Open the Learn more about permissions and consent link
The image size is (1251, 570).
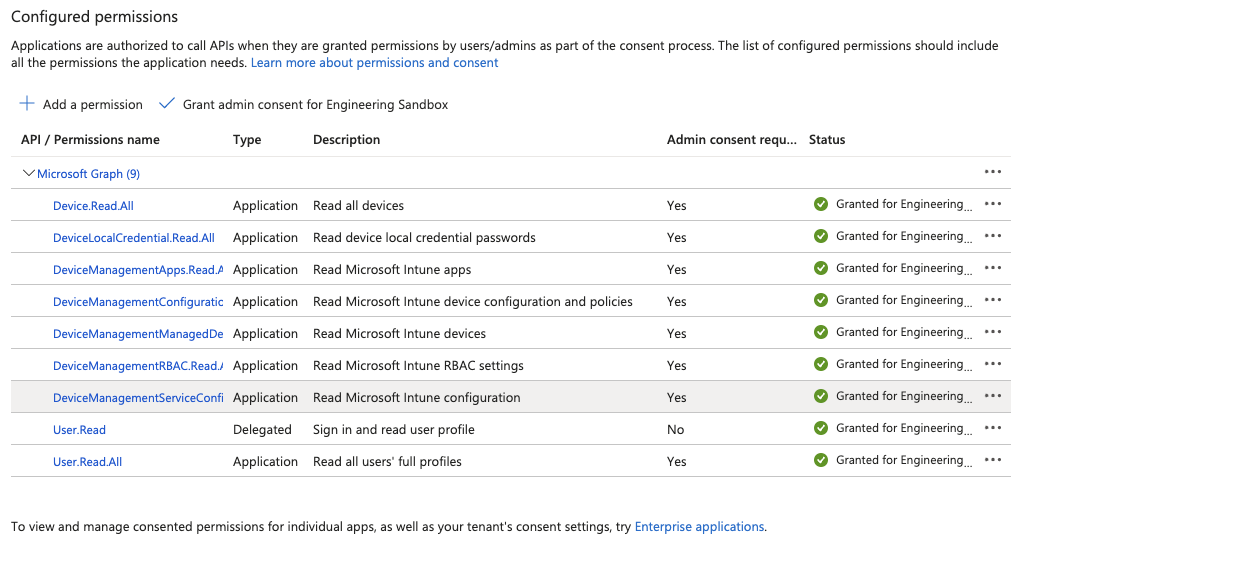pos(374,63)
